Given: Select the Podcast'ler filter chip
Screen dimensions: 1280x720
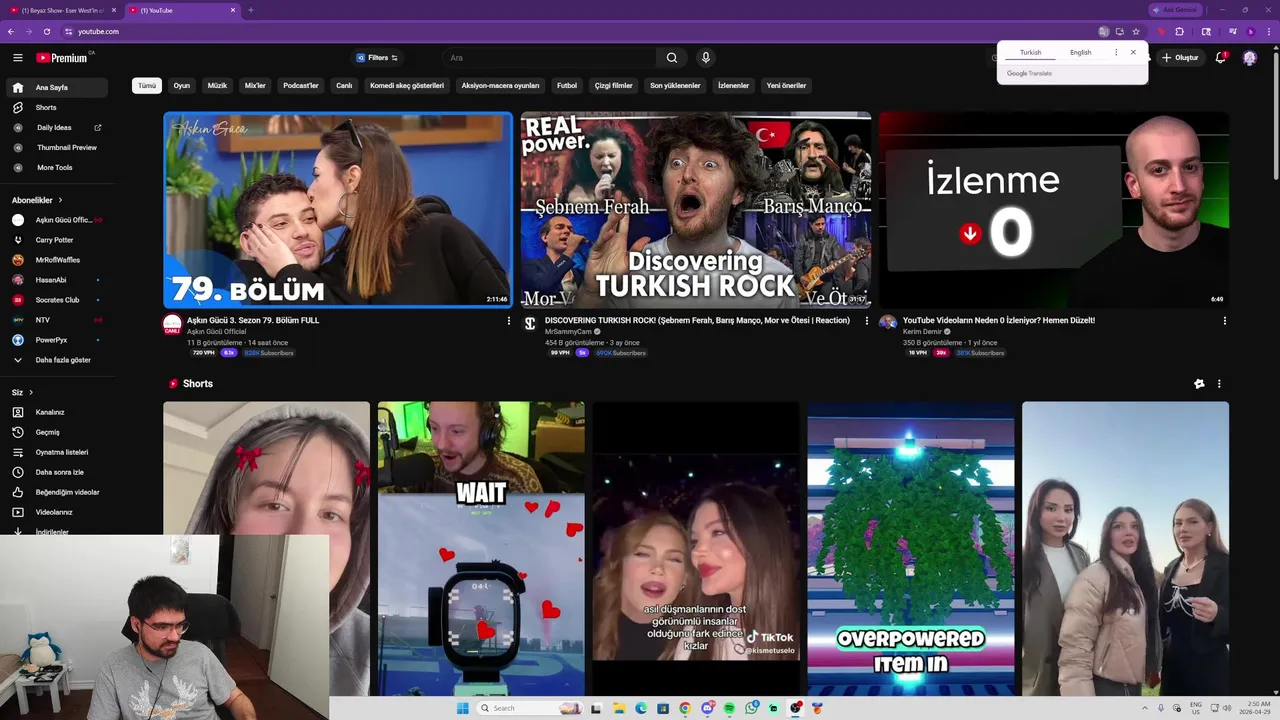Looking at the screenshot, I should [x=301, y=86].
